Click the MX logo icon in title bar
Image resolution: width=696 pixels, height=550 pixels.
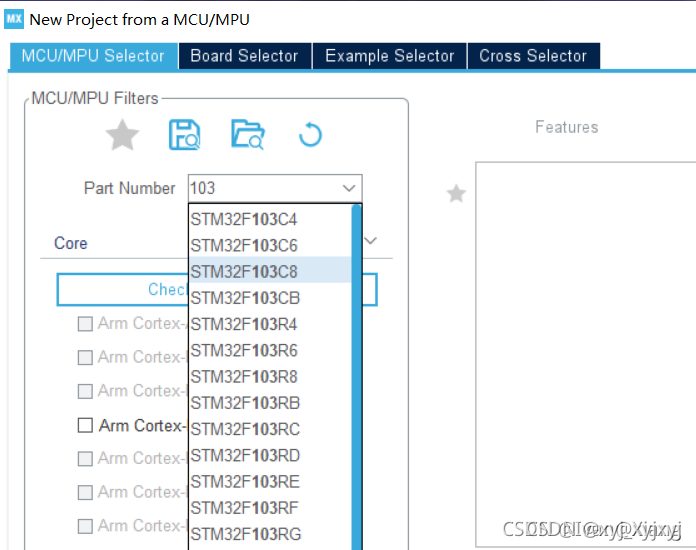tap(14, 19)
